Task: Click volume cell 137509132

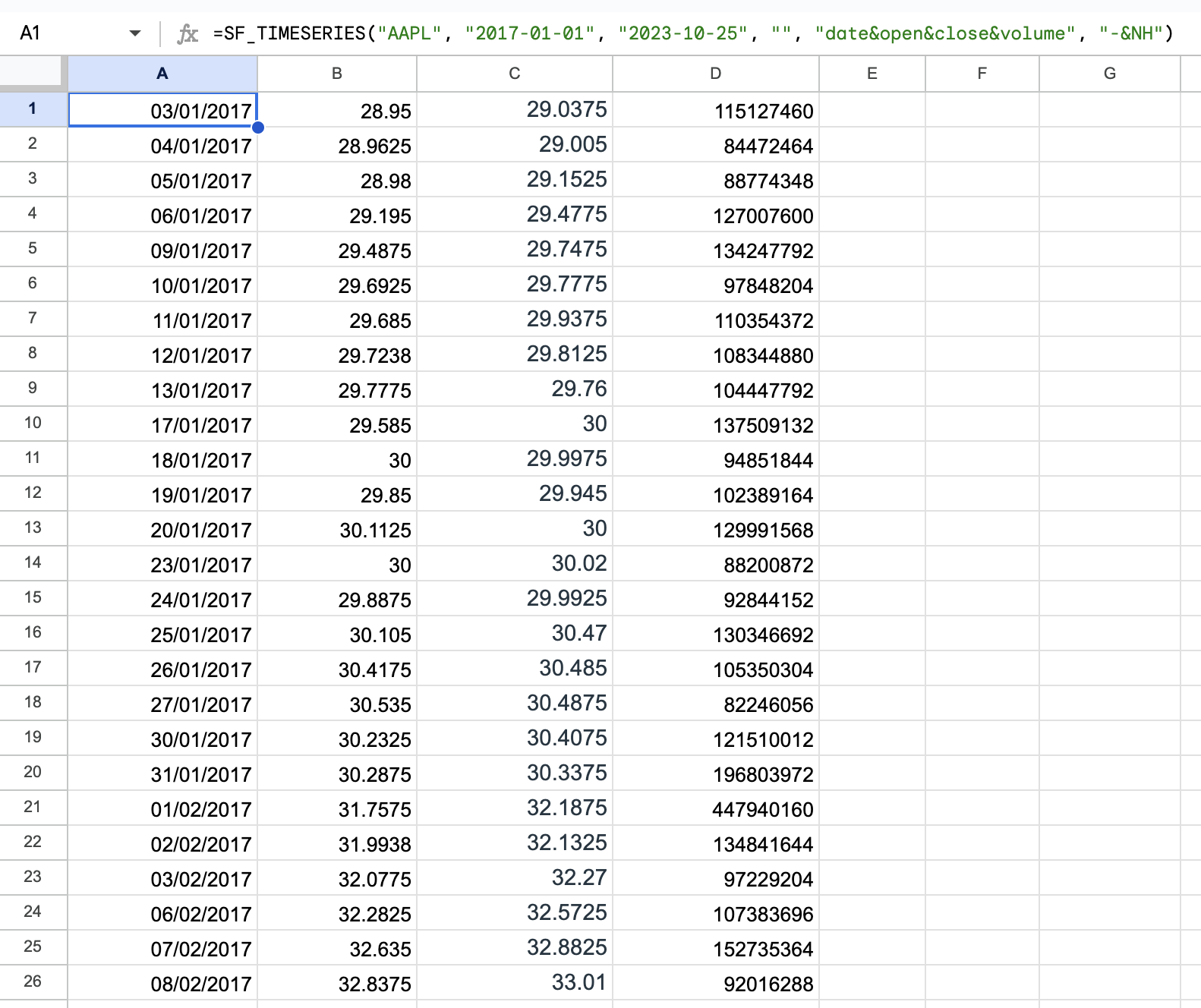Action: click(x=716, y=424)
